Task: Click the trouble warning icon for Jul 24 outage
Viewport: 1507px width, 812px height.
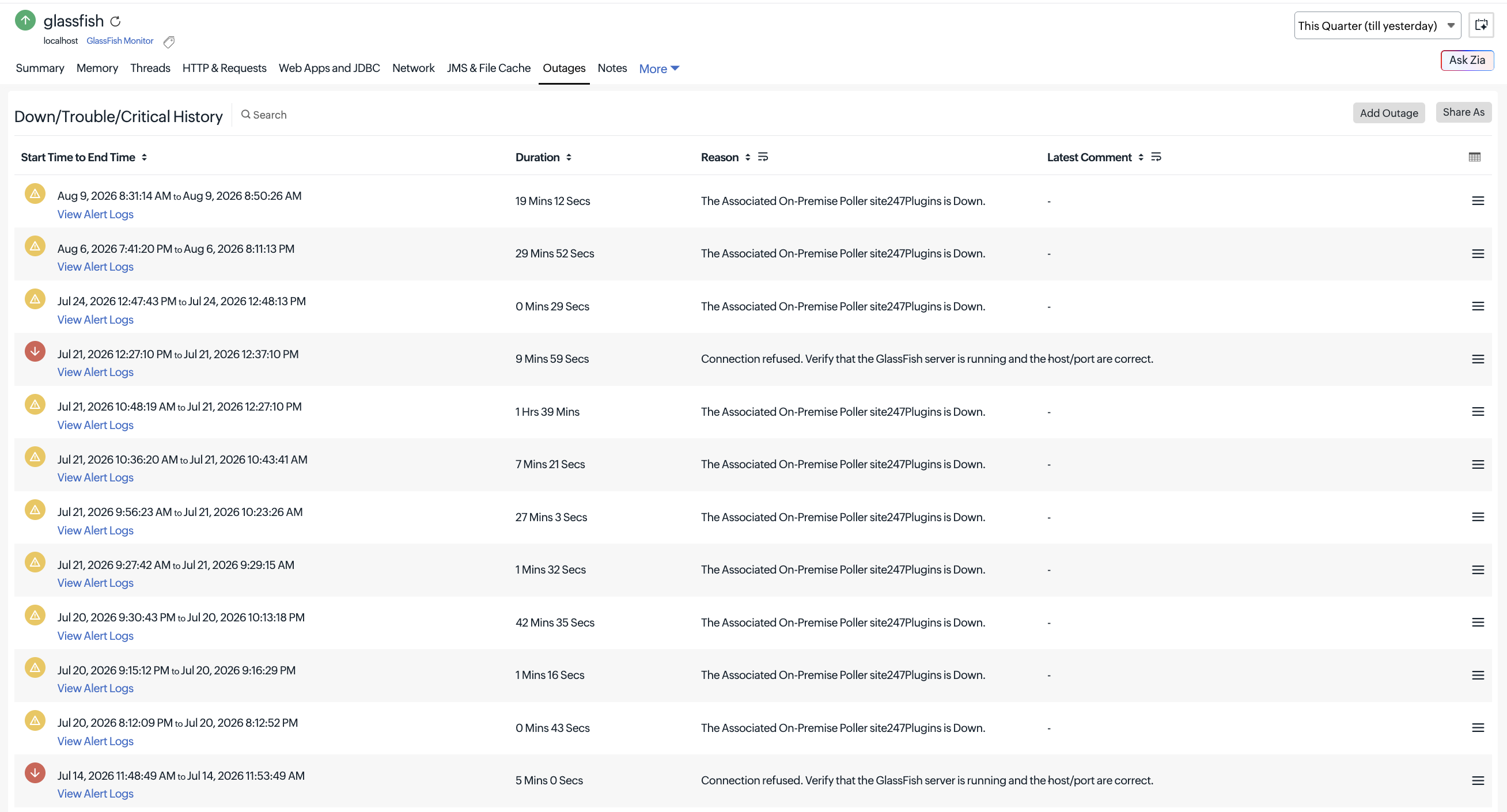Action: pos(35,299)
